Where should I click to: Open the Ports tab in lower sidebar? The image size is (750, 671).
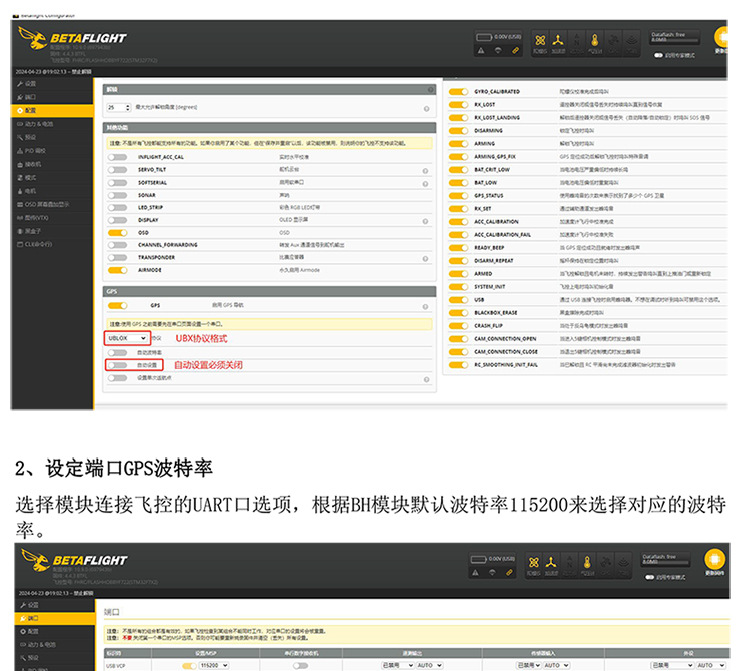[33, 618]
